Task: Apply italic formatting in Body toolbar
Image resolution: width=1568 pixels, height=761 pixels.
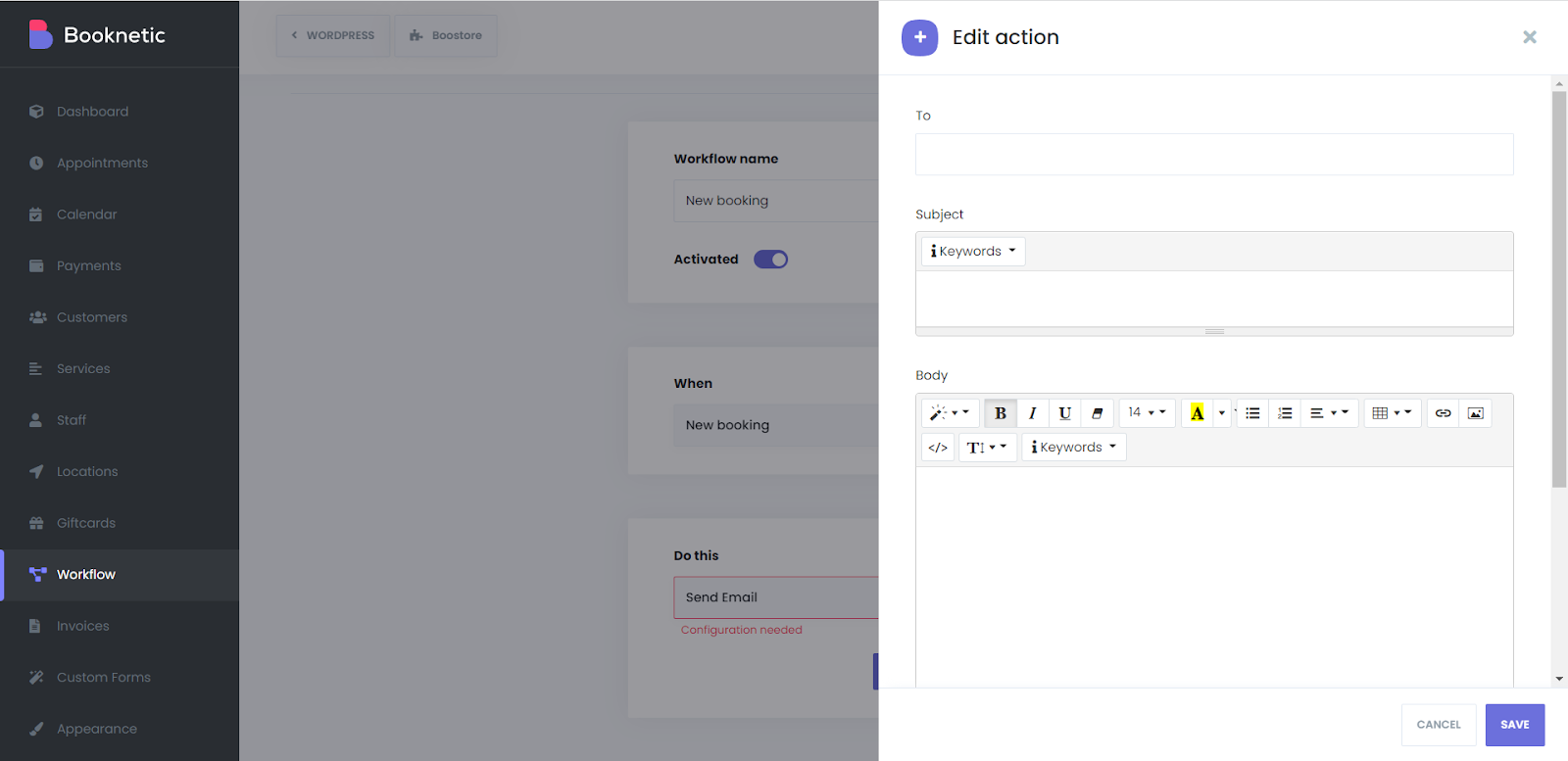Action: 1033,413
